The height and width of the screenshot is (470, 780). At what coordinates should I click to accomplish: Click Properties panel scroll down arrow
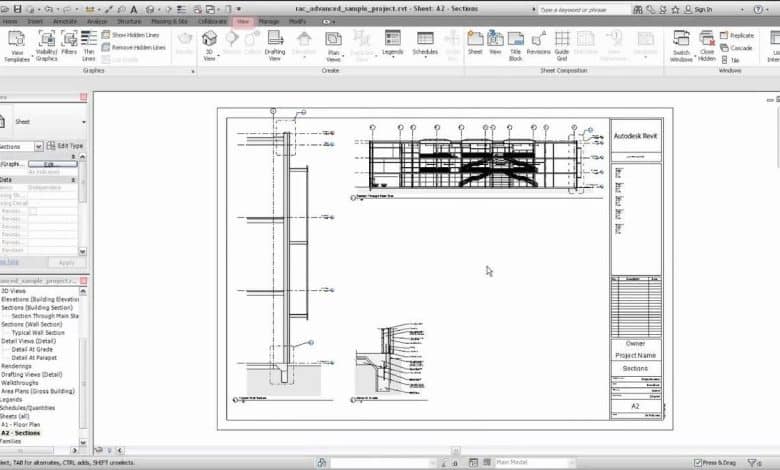coord(83,252)
